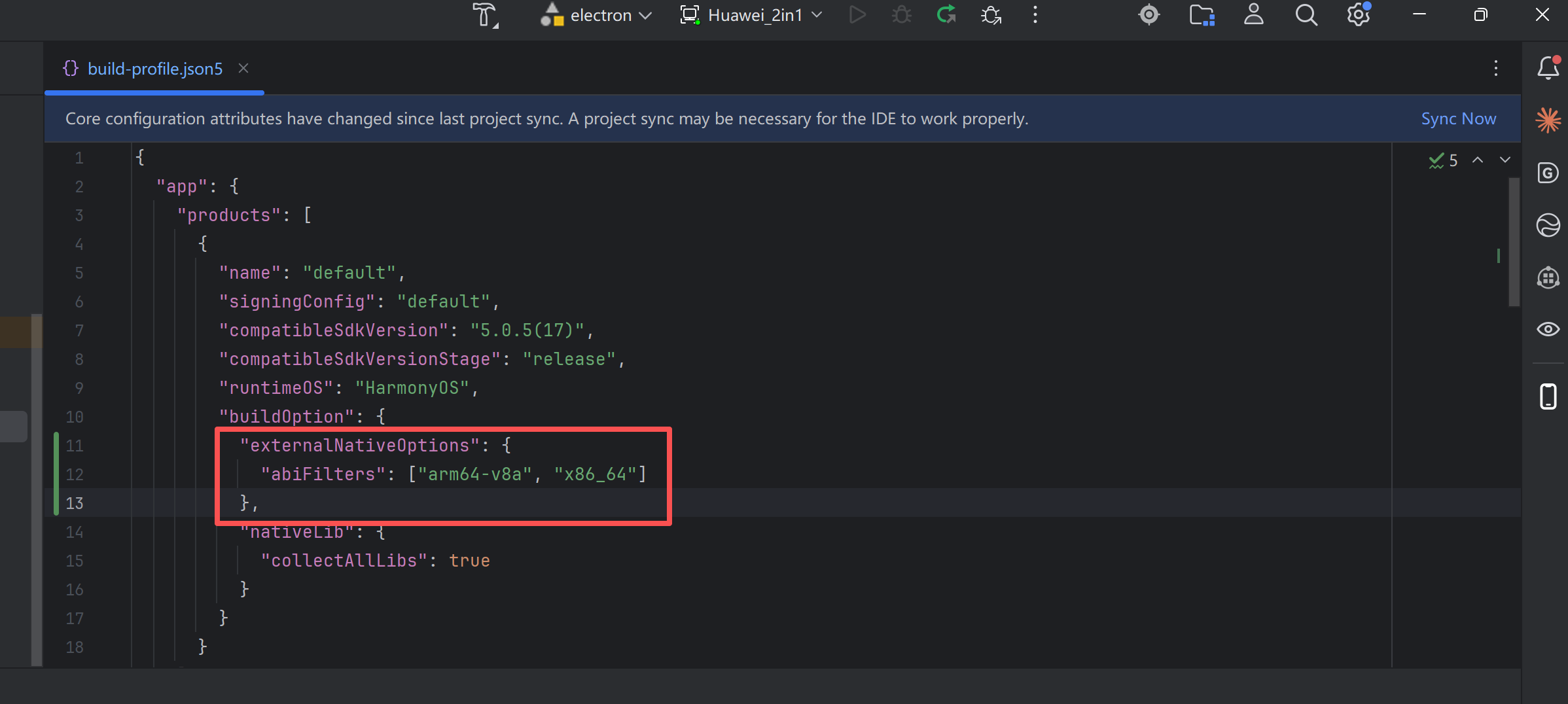Click the editor vertical scrollbar
The image size is (1568, 704).
click(x=1514, y=242)
